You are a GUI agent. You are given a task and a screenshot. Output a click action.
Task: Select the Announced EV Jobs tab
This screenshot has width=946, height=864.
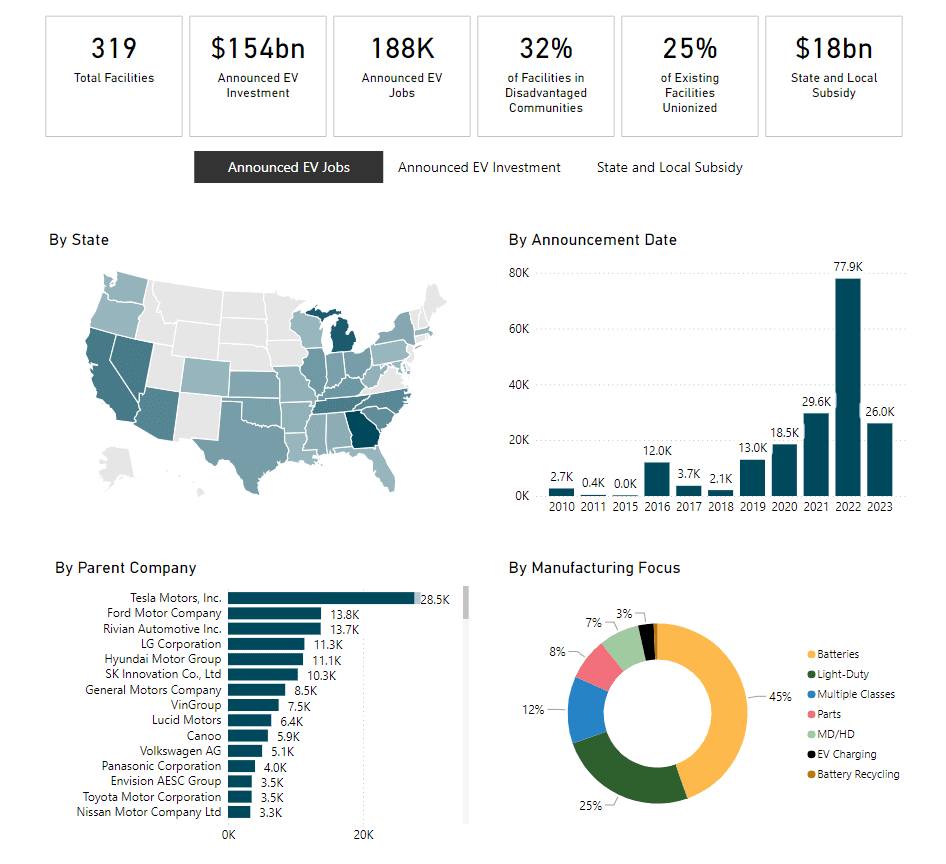point(288,167)
